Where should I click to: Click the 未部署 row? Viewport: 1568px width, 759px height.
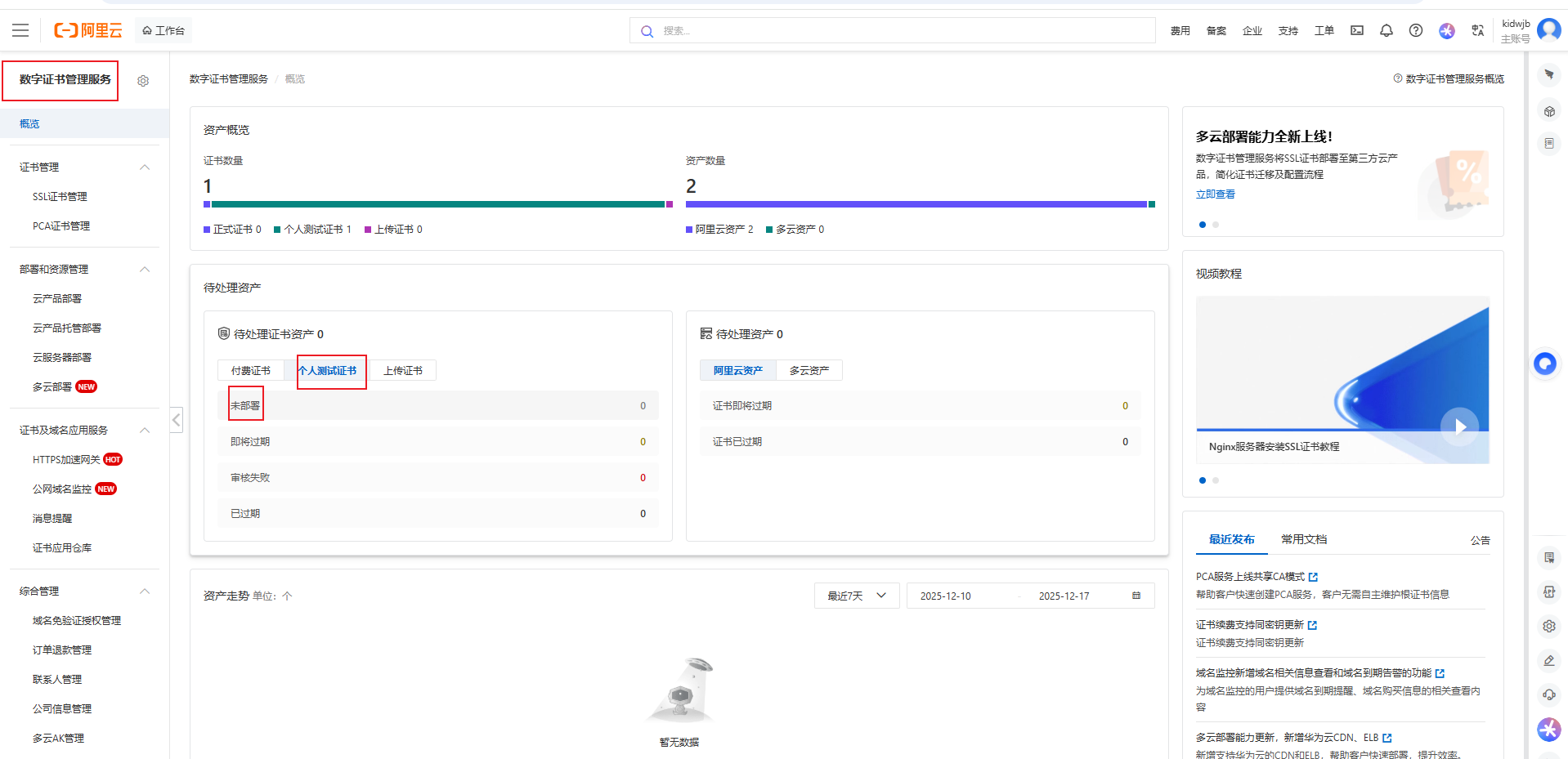point(438,405)
